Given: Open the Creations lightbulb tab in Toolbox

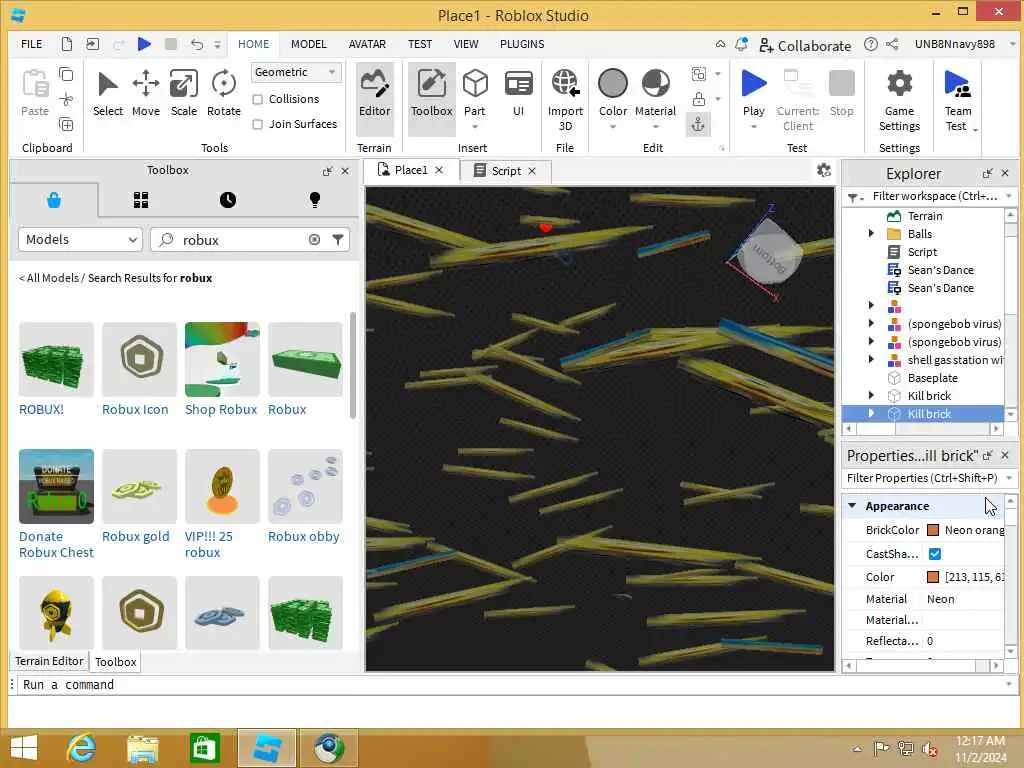Looking at the screenshot, I should pos(315,200).
